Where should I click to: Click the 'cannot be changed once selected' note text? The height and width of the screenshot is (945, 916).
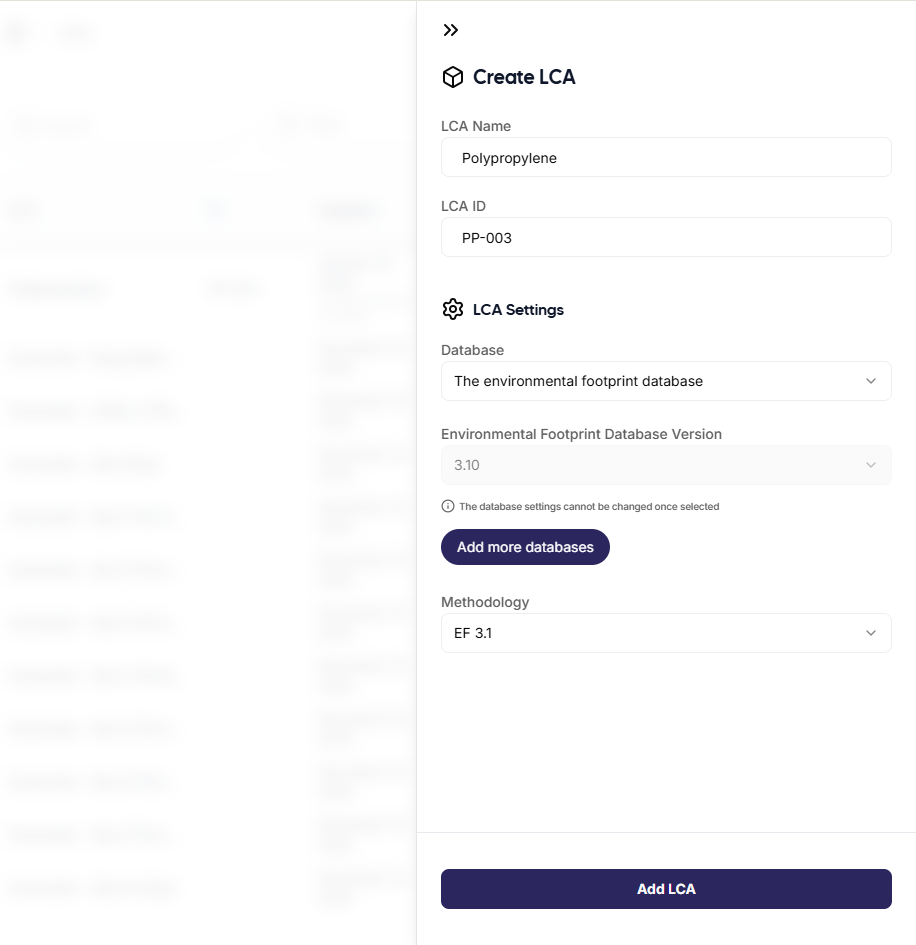click(589, 507)
